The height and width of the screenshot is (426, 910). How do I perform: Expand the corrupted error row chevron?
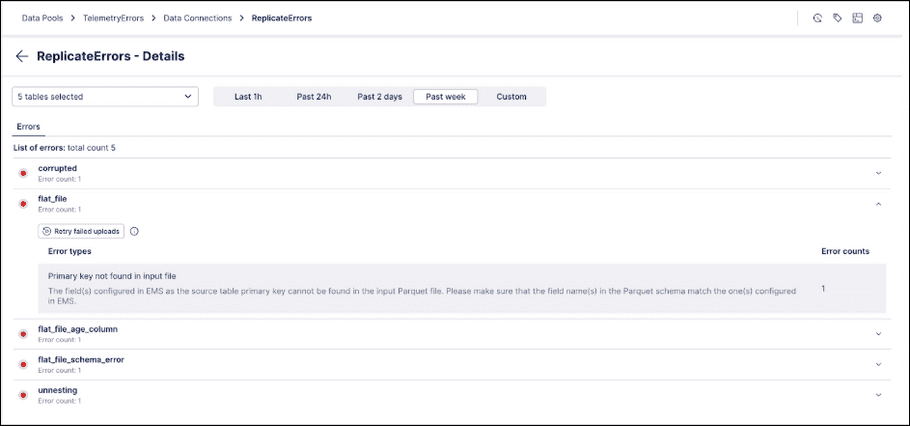click(x=878, y=173)
